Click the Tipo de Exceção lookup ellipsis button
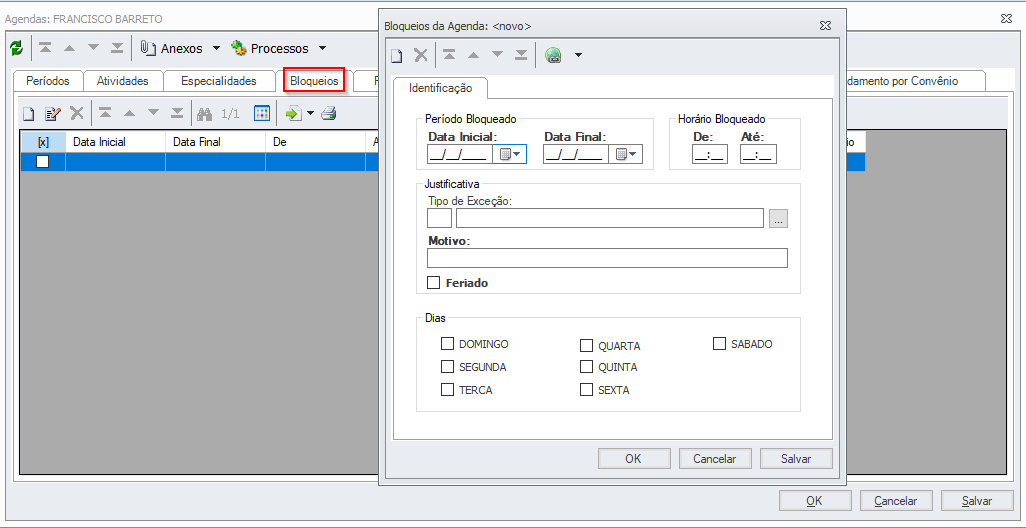This screenshot has width=1026, height=528. tap(778, 219)
